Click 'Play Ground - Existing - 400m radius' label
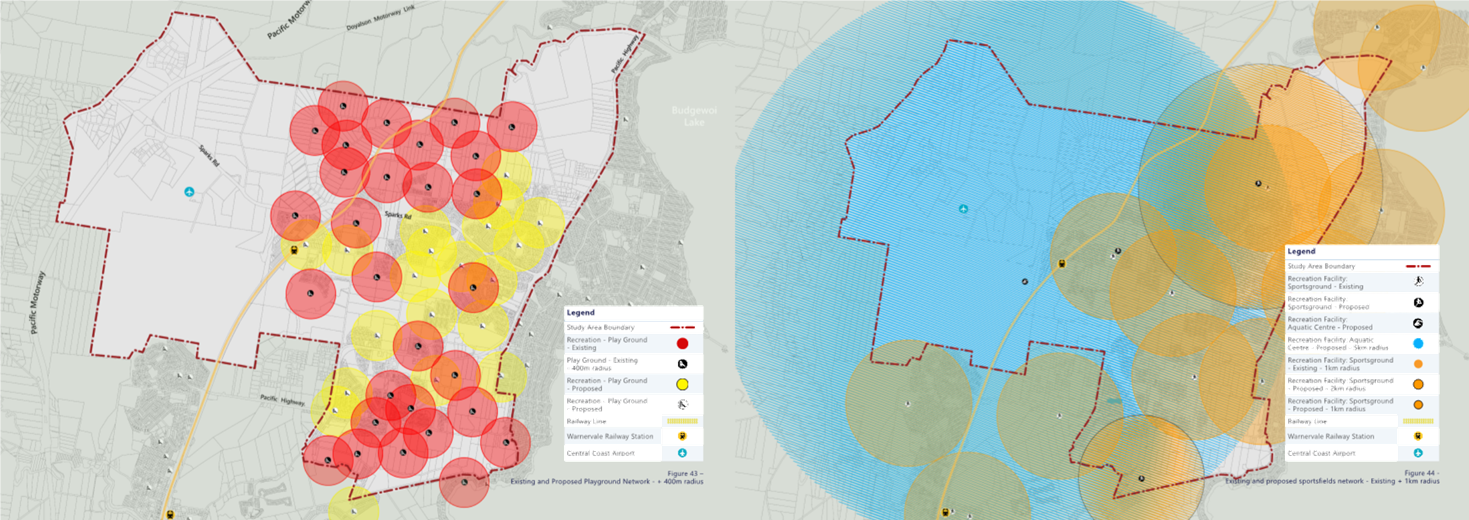This screenshot has width=1469, height=520. (603, 364)
